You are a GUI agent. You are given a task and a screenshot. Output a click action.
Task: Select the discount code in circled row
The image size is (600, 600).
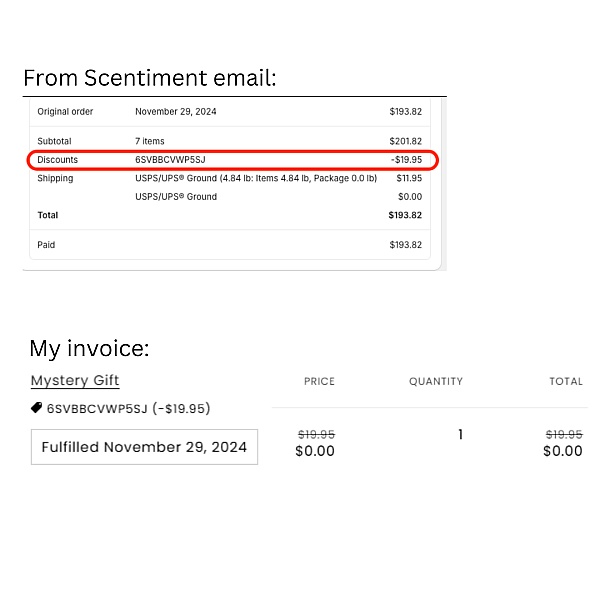pos(170,160)
